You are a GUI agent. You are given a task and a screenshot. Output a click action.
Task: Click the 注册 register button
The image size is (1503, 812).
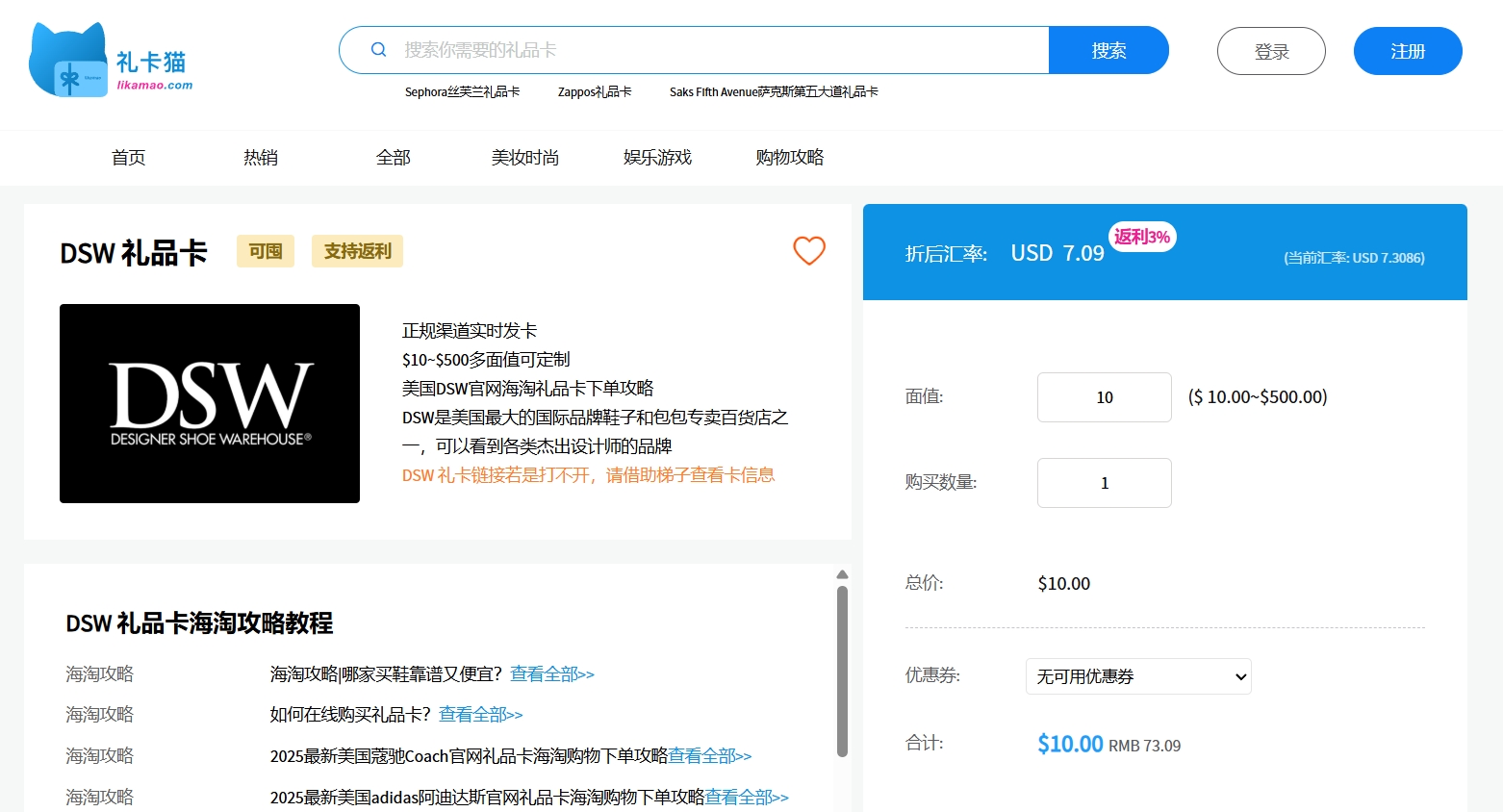pos(1407,51)
